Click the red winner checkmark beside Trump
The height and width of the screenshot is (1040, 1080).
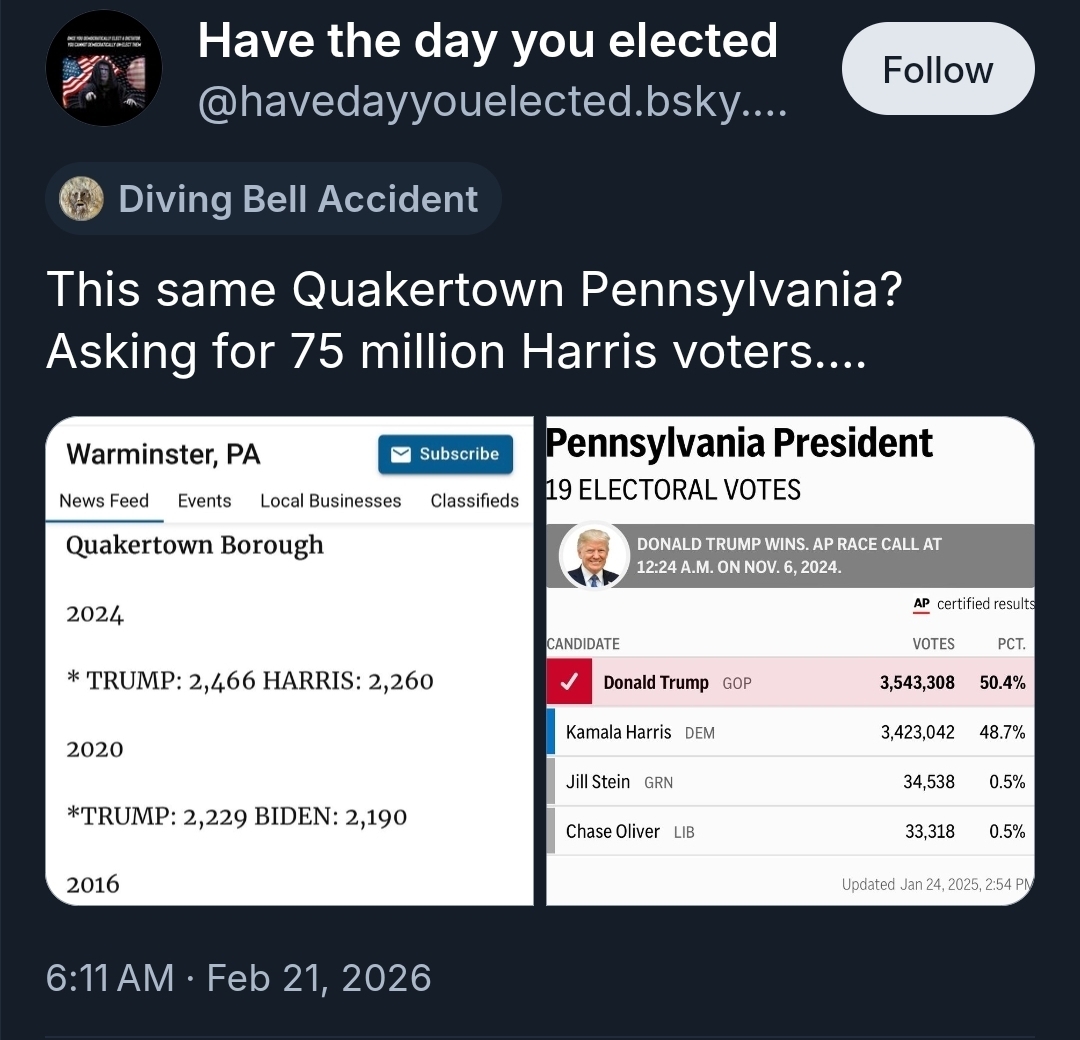coord(569,683)
